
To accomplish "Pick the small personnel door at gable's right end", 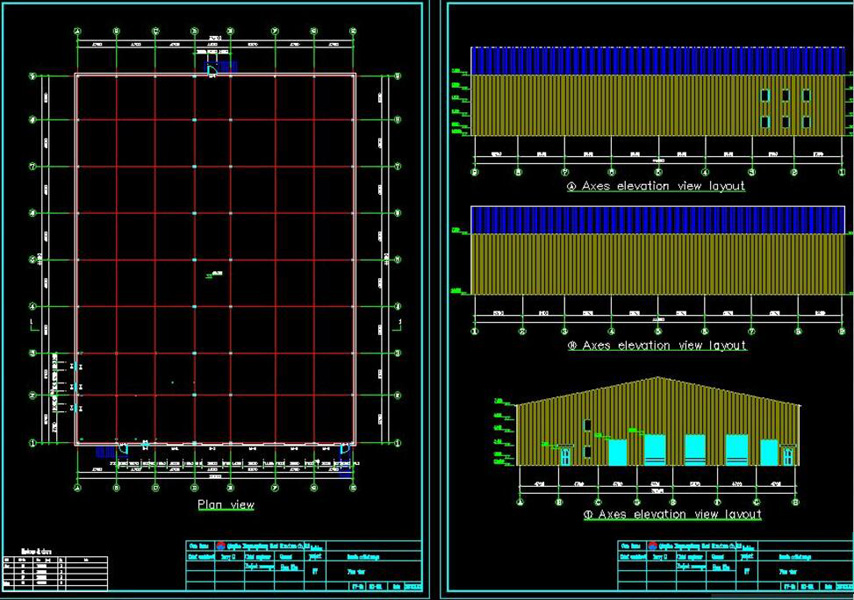I will click(789, 456).
